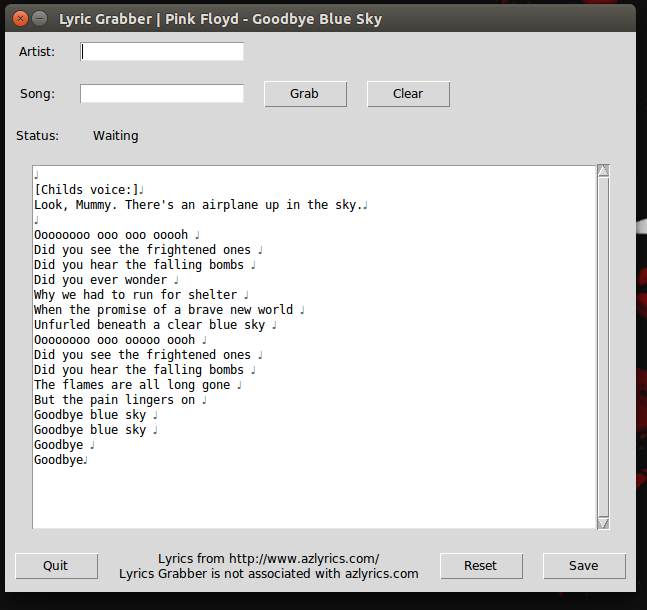647x610 pixels.
Task: Click the line "When the promise of a brave new world"
Action: click(x=163, y=310)
